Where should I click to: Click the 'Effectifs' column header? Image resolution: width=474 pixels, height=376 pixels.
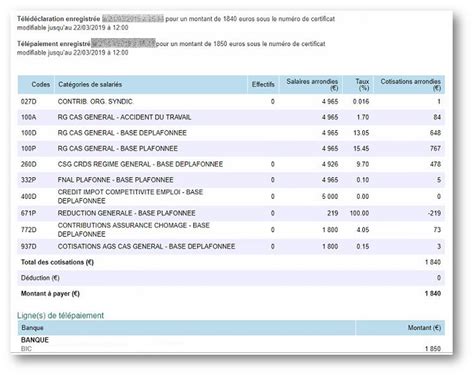click(263, 84)
